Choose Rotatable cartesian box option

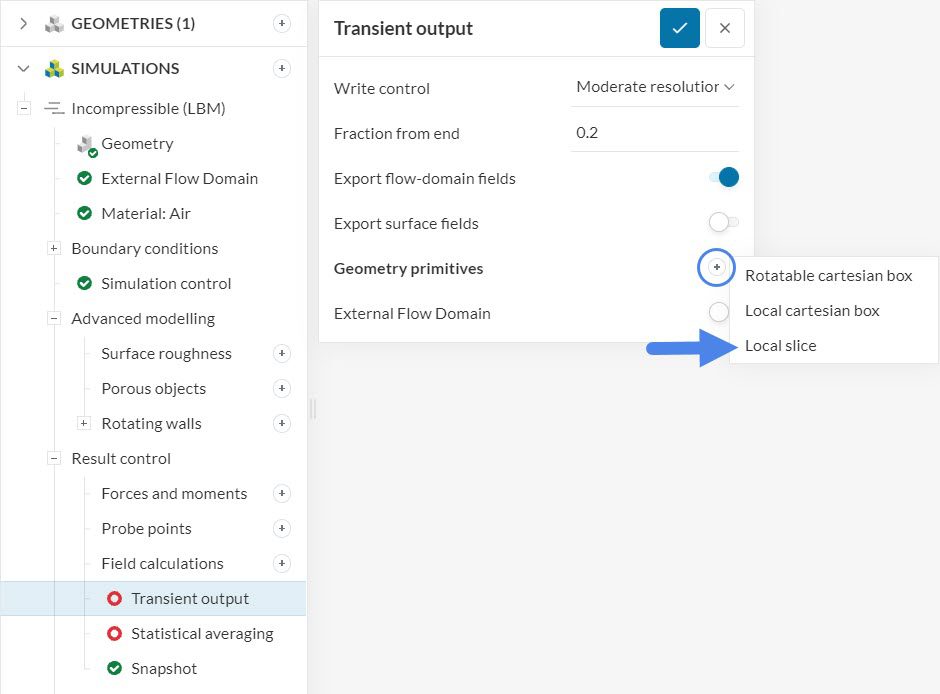(x=828, y=275)
